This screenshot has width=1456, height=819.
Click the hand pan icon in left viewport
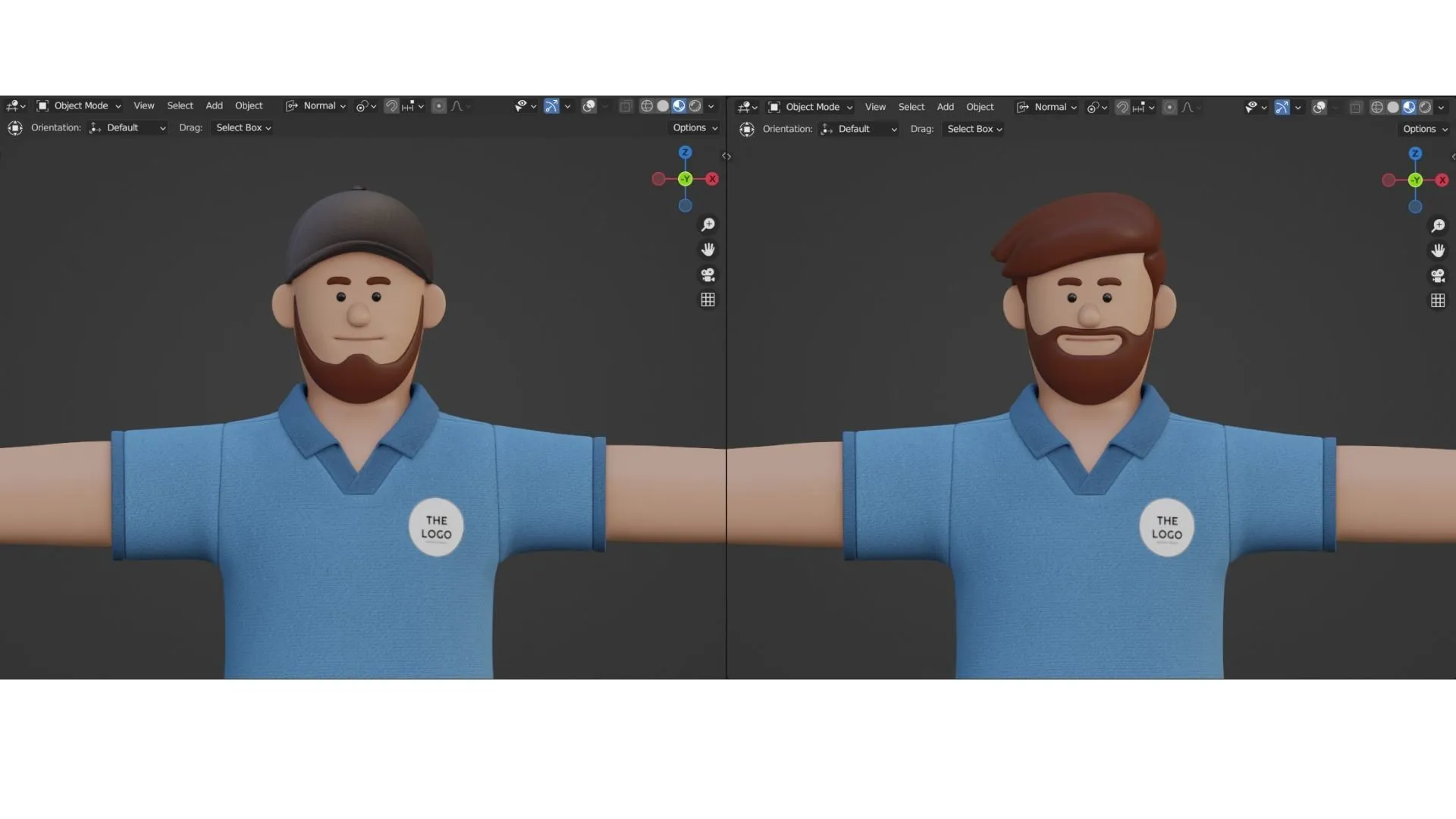(708, 249)
